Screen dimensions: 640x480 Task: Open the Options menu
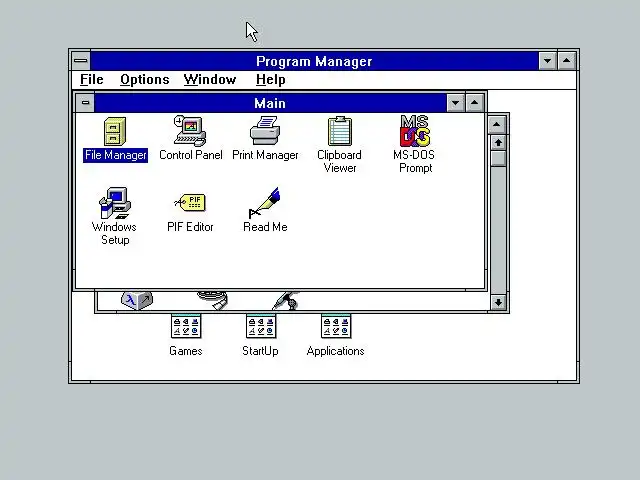tap(144, 80)
